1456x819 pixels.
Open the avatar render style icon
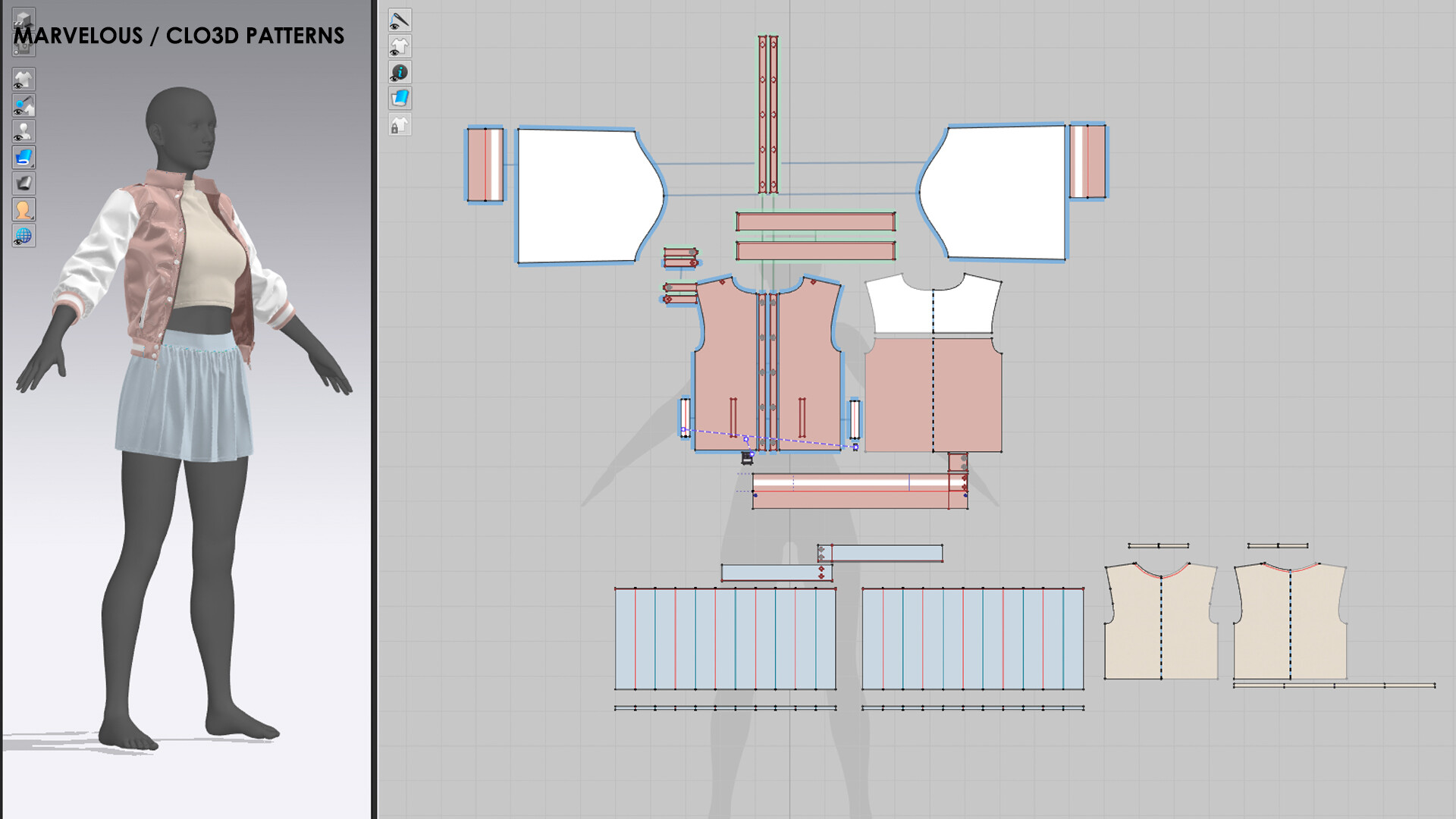[24, 209]
